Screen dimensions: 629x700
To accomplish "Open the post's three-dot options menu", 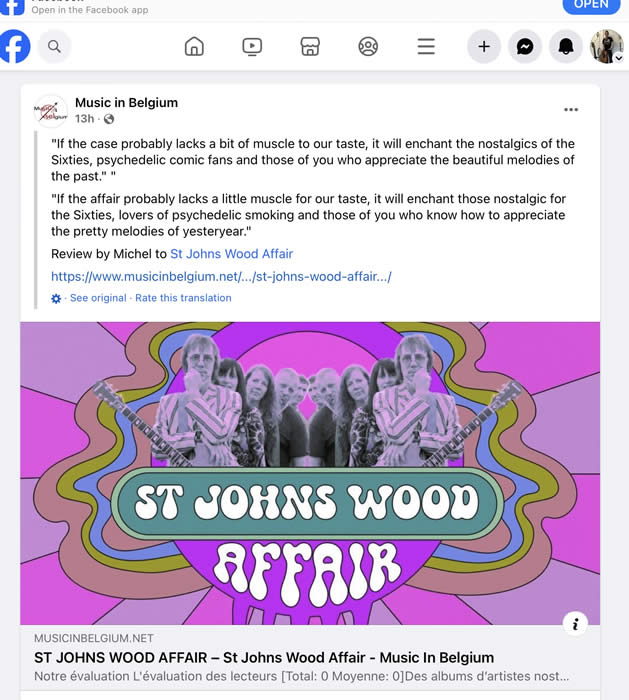I will click(x=571, y=110).
